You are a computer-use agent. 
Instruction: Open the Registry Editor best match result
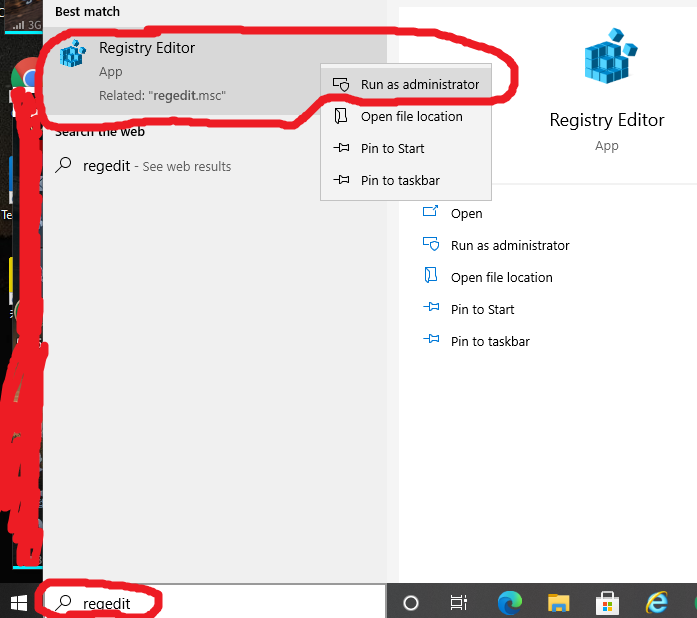coord(215,71)
